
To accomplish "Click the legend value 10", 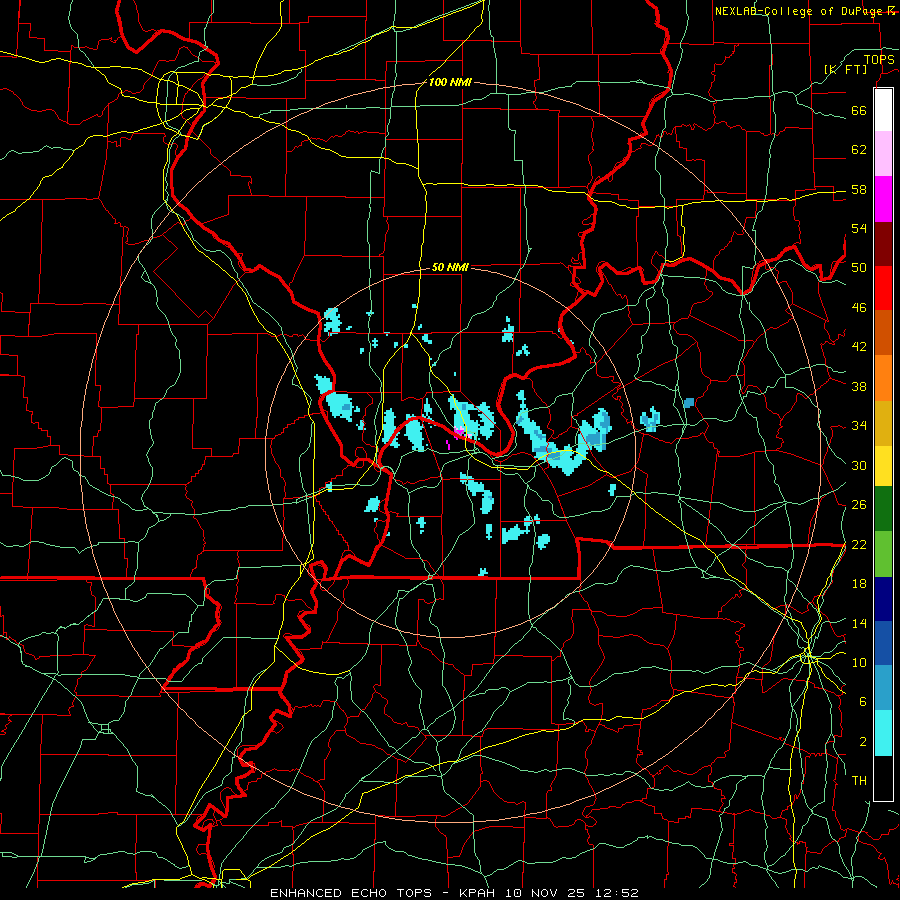I will point(859,662).
